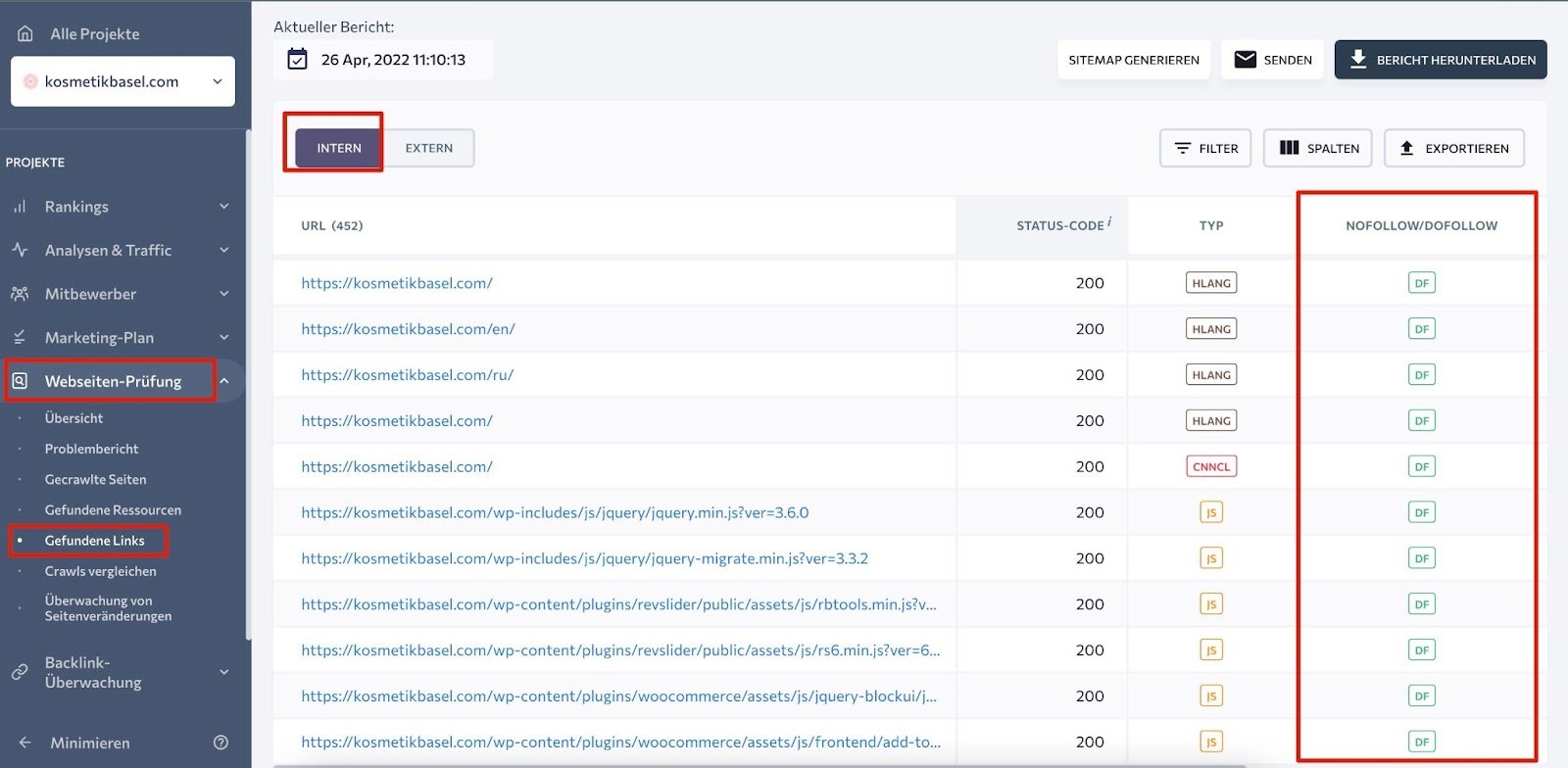Click the Minimieren left arrow icon
The width and height of the screenshot is (1568, 768).
point(25,743)
